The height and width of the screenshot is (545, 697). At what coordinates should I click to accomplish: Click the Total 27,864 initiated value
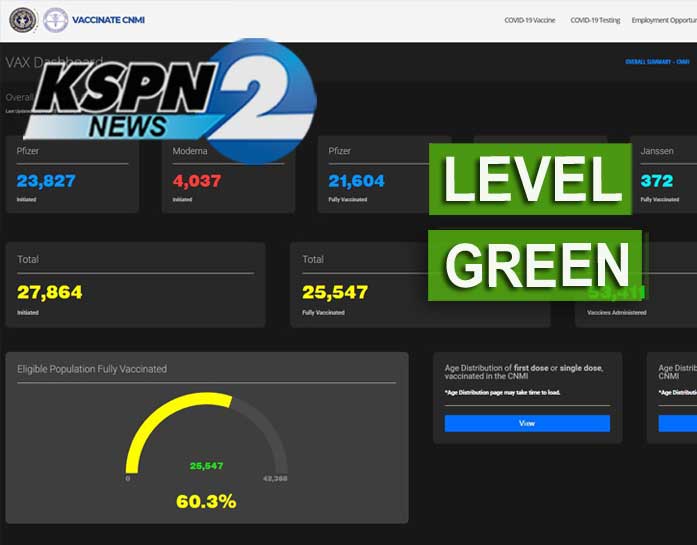pos(50,292)
